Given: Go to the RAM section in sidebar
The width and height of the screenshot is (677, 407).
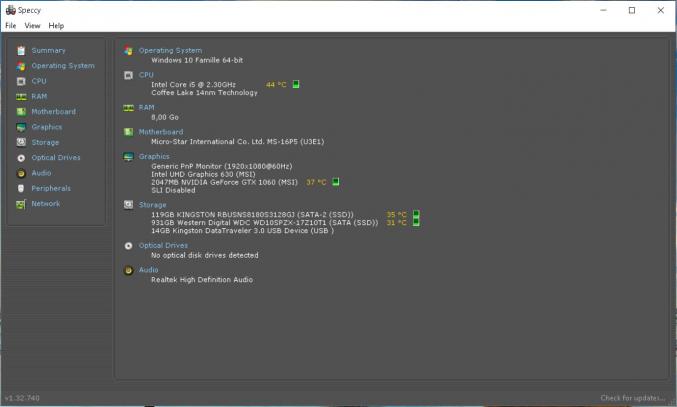Looking at the screenshot, I should click(x=39, y=96).
